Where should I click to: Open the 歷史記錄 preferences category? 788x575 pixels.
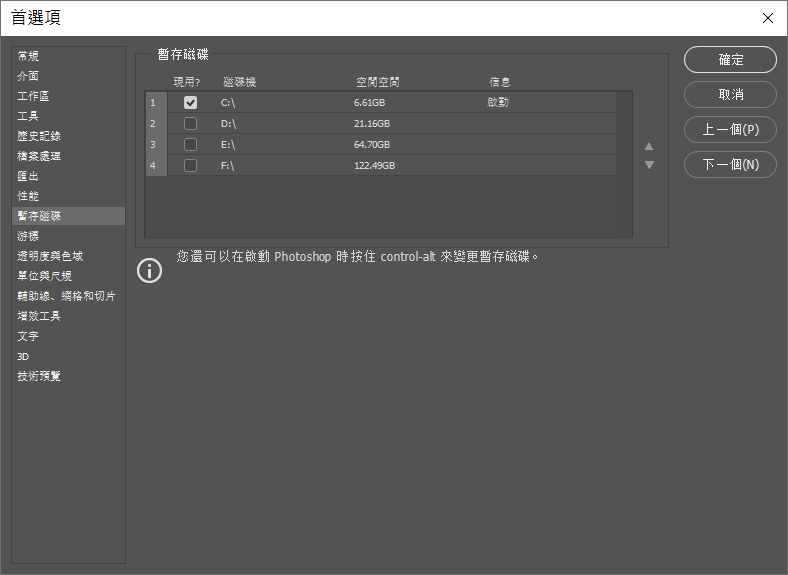click(68, 136)
